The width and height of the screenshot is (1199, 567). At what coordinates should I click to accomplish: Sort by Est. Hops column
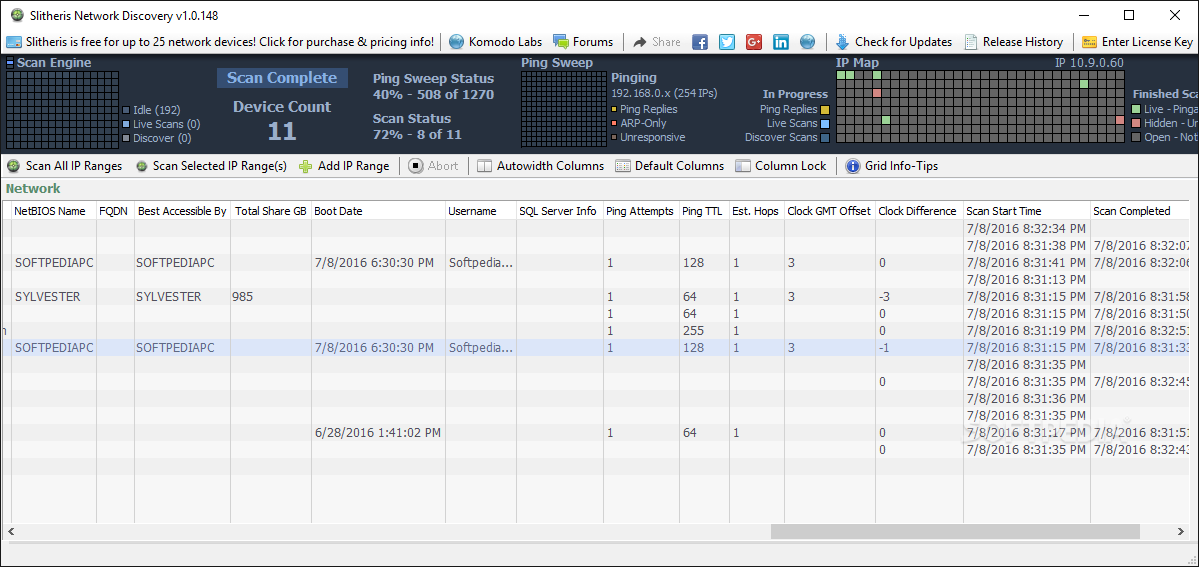tap(756, 211)
